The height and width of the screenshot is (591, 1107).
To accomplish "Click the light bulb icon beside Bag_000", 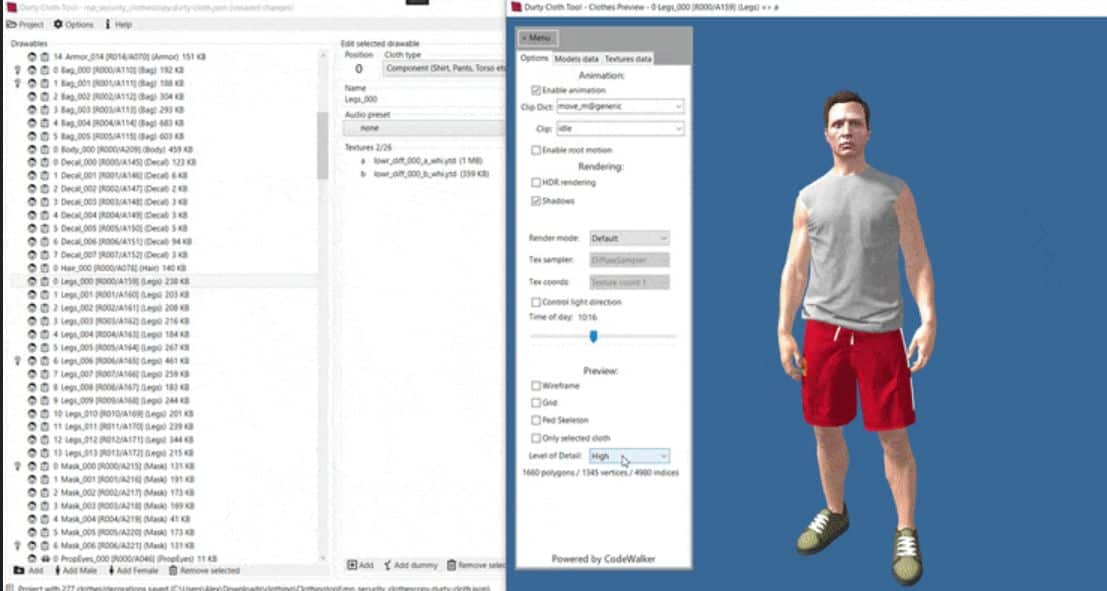I will (17, 71).
